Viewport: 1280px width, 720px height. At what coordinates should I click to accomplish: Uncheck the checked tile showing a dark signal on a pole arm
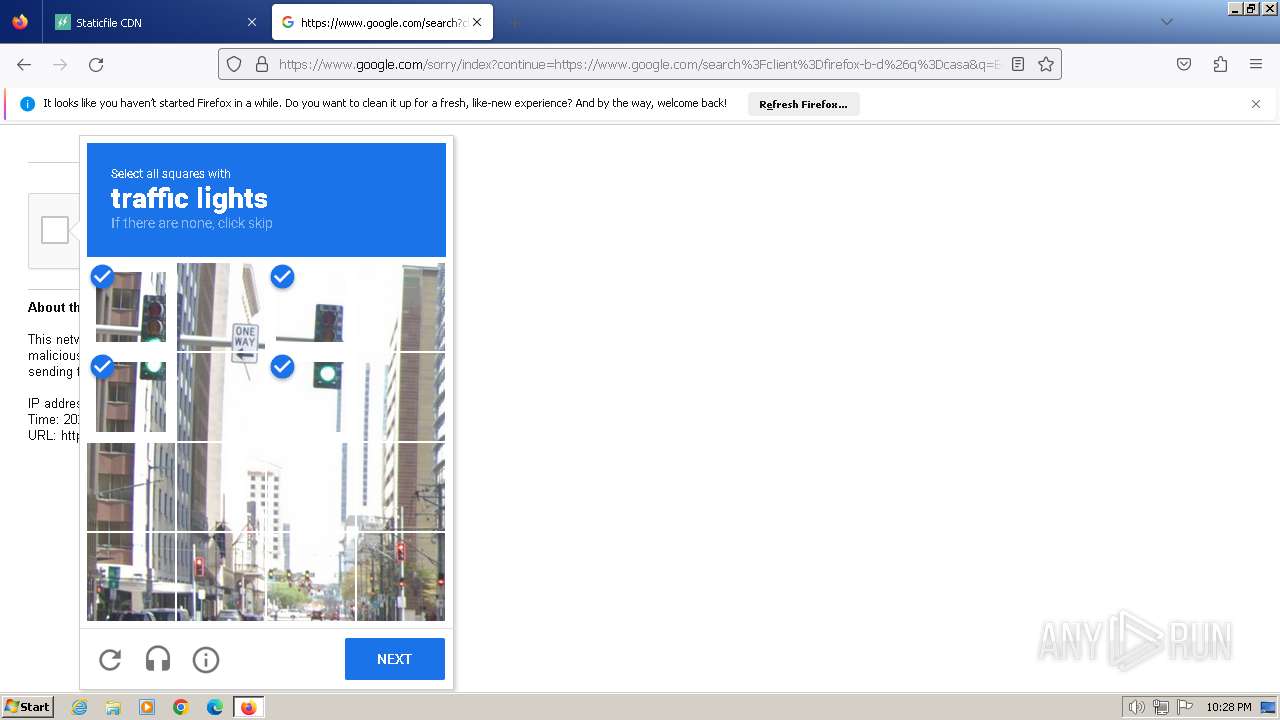[311, 307]
